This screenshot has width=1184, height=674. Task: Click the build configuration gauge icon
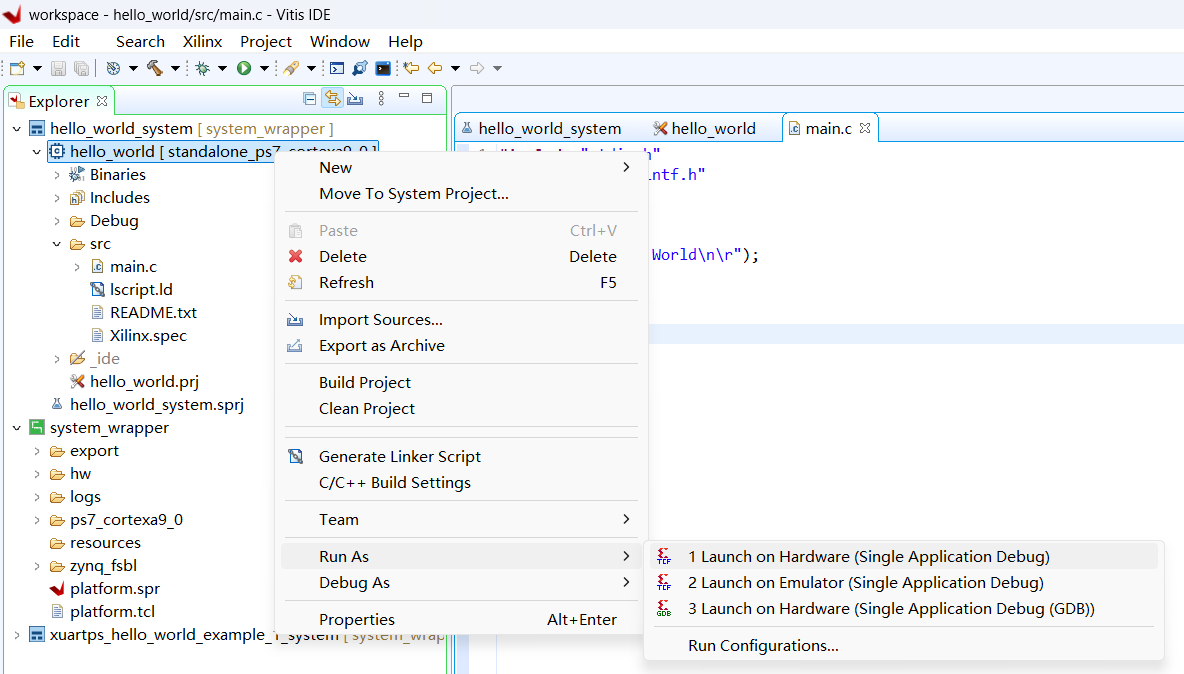tap(113, 69)
